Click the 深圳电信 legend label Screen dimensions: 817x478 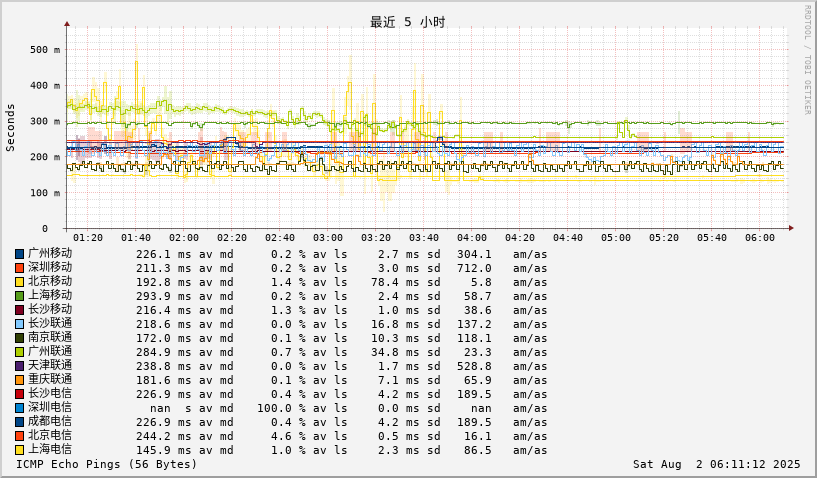(x=50, y=408)
